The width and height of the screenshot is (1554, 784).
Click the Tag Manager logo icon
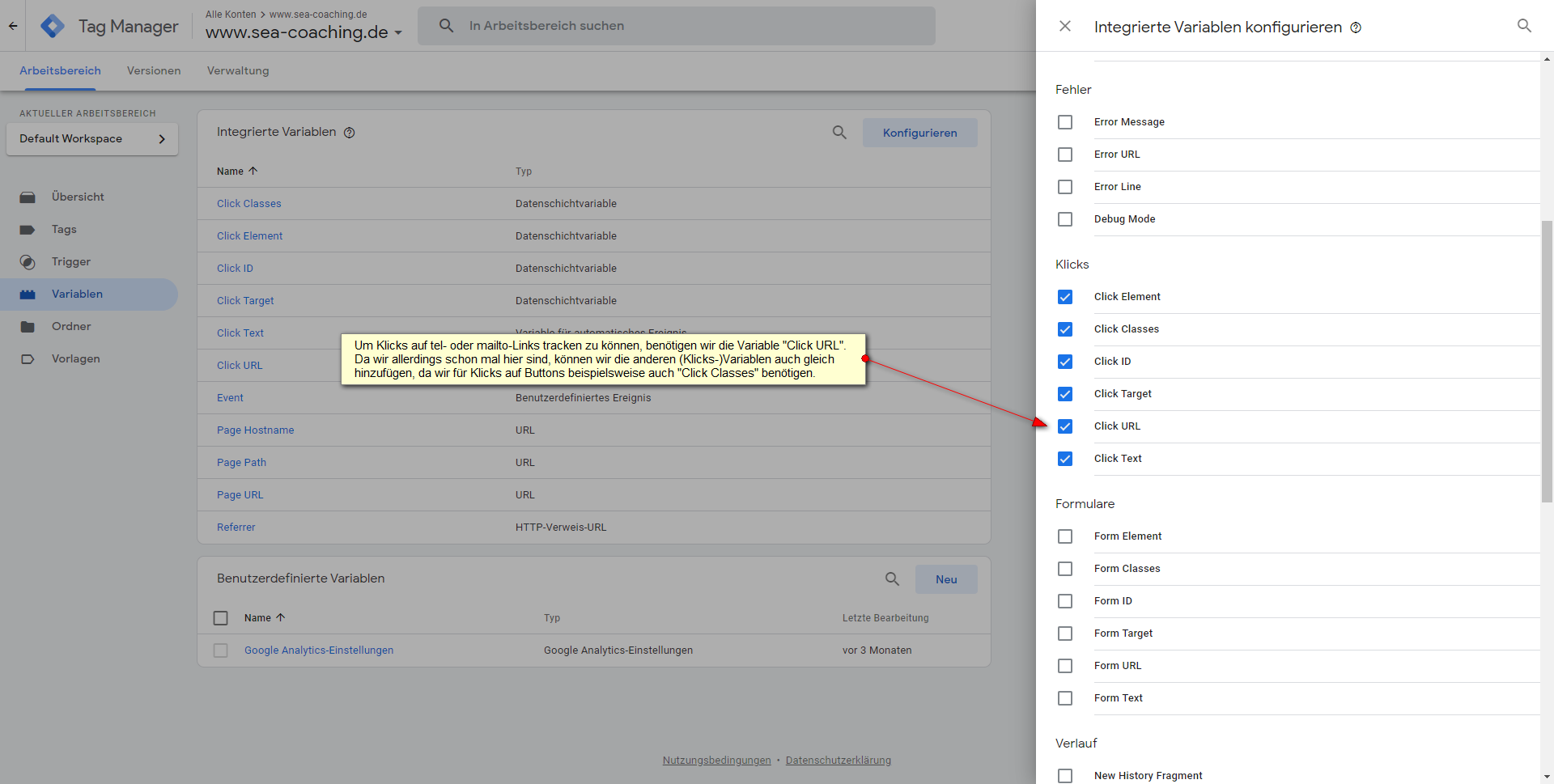point(53,26)
